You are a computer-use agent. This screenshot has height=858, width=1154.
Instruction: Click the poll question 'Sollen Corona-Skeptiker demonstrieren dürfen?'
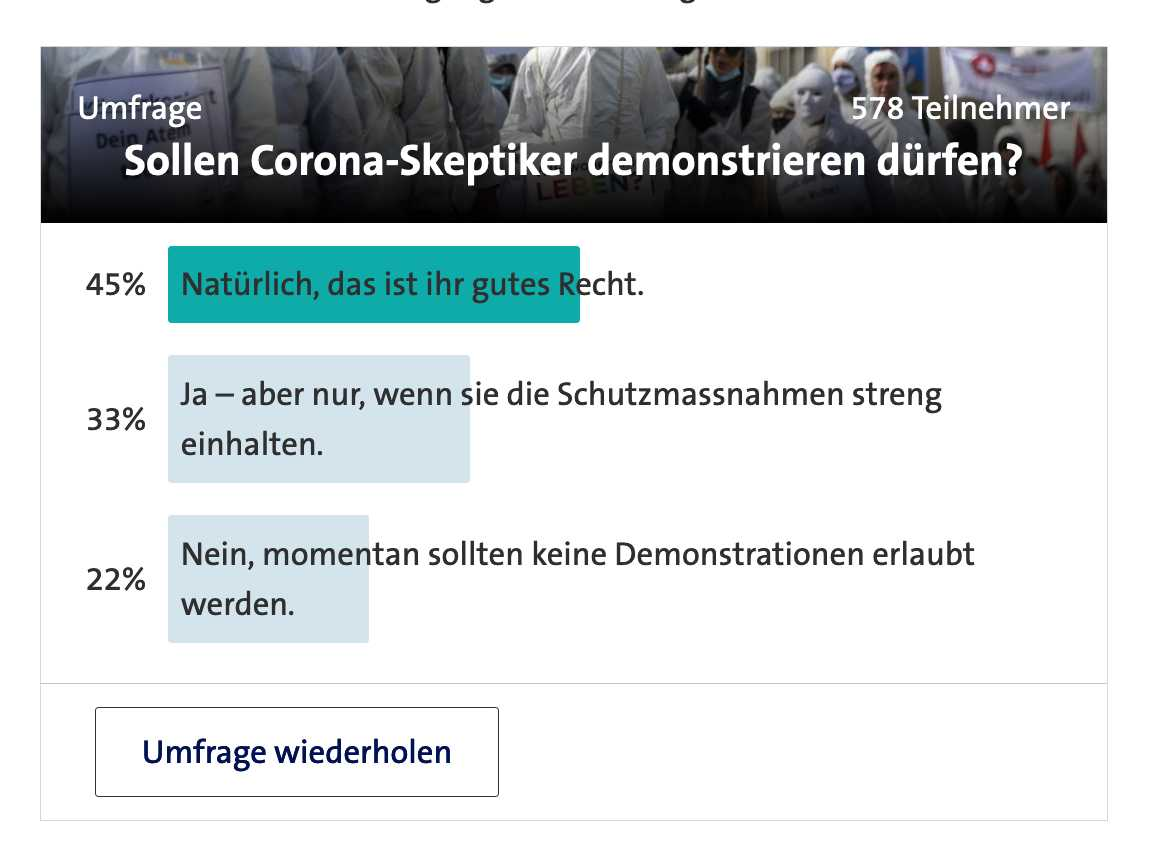coord(573,160)
